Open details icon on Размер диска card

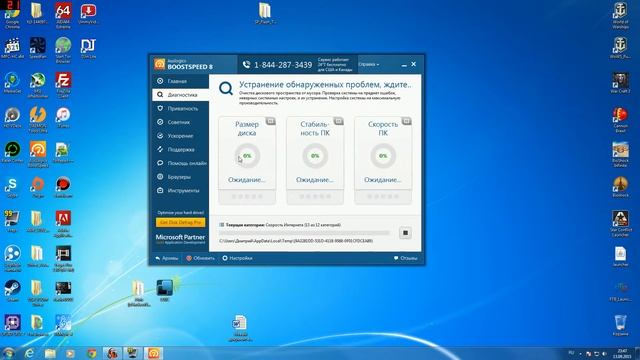(x=271, y=121)
